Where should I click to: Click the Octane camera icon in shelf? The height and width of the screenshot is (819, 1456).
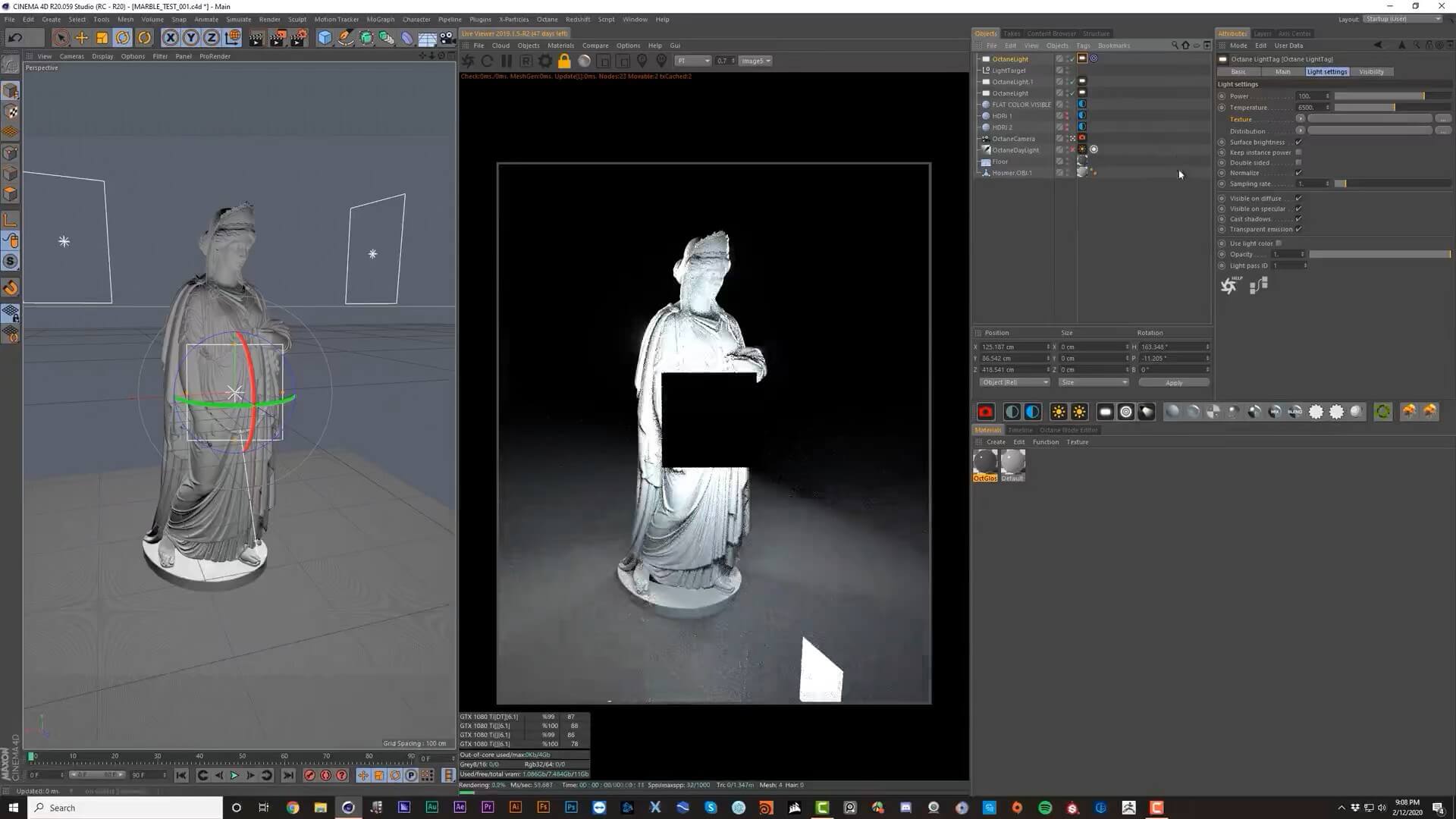tap(985, 412)
